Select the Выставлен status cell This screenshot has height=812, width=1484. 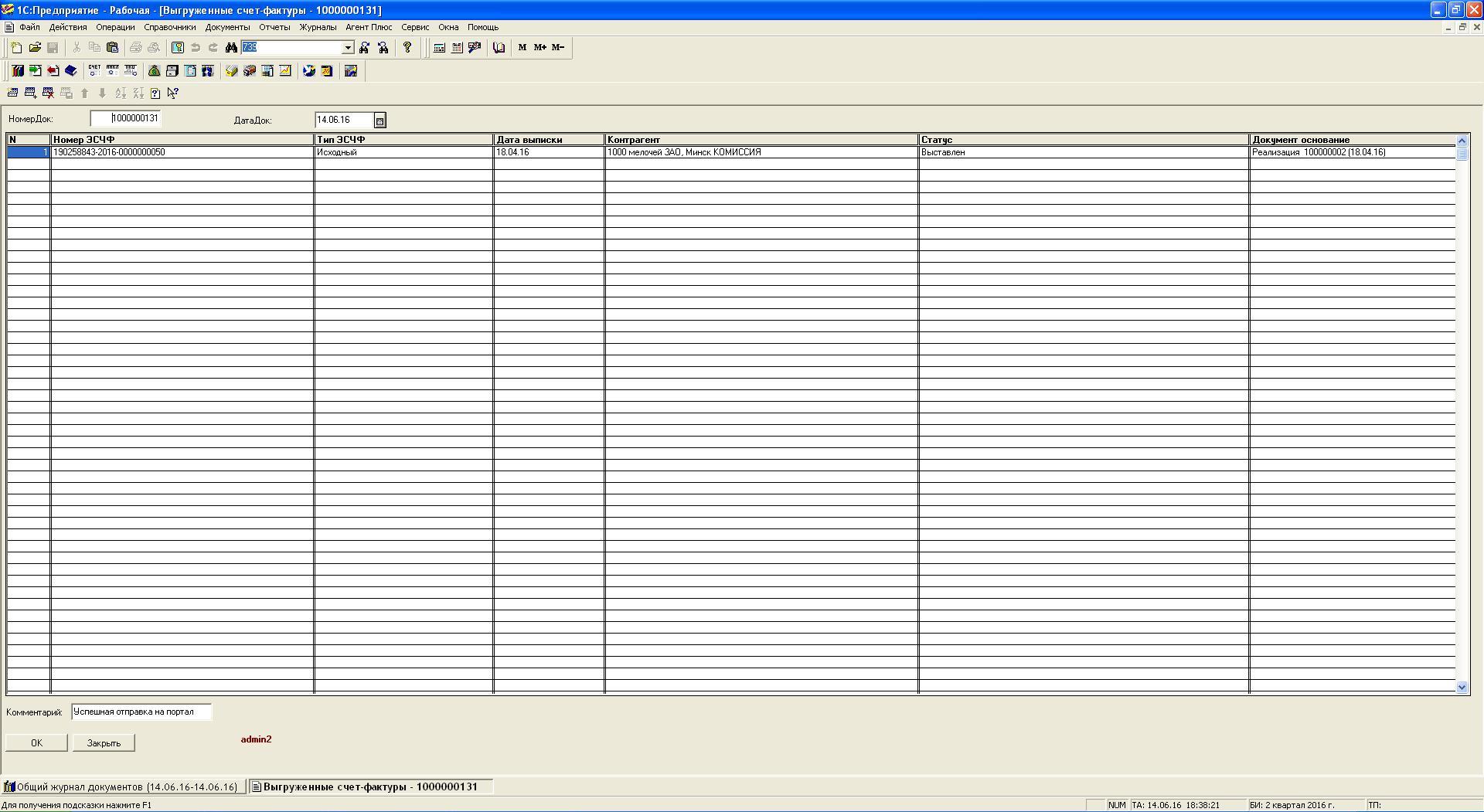[x=1084, y=152]
